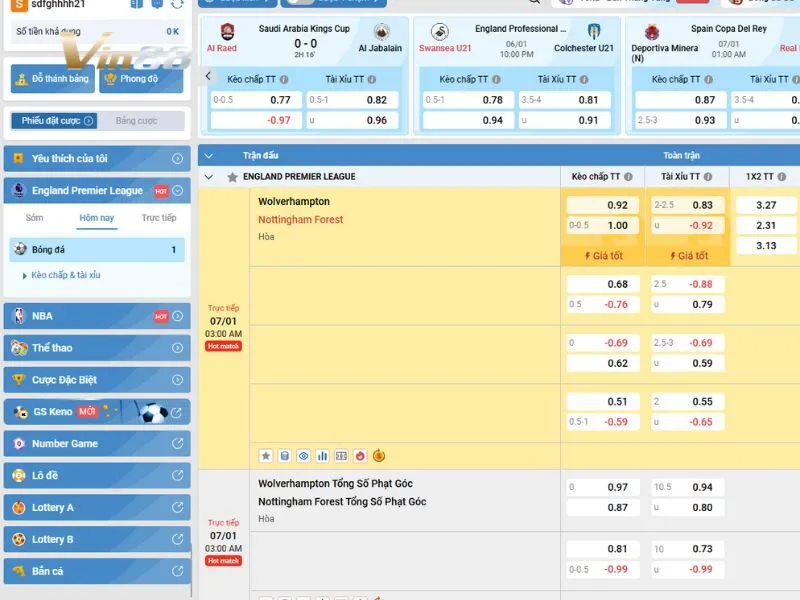Viewport: 800px width, 600px height.
Task: Star the England Premier League header
Action: [x=232, y=177]
